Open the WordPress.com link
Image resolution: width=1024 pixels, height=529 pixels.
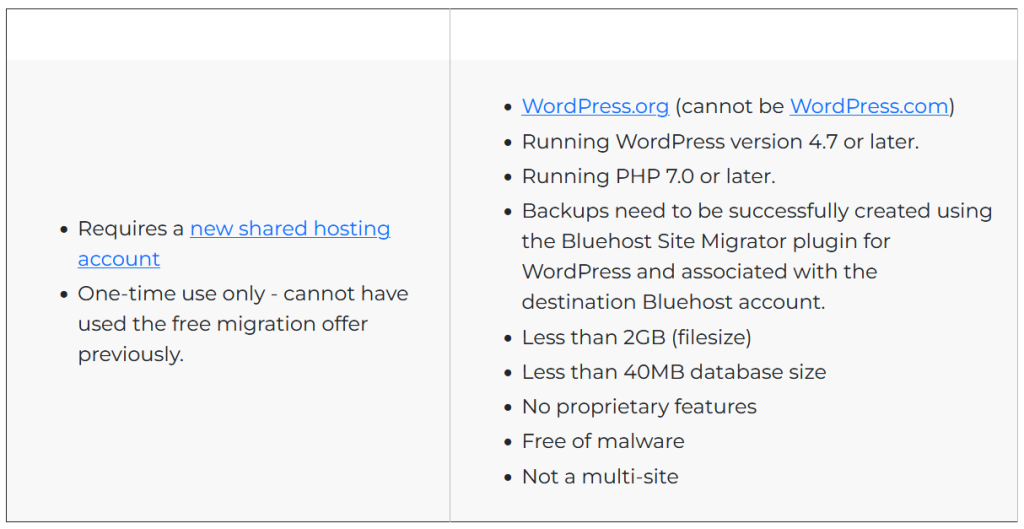tap(868, 107)
